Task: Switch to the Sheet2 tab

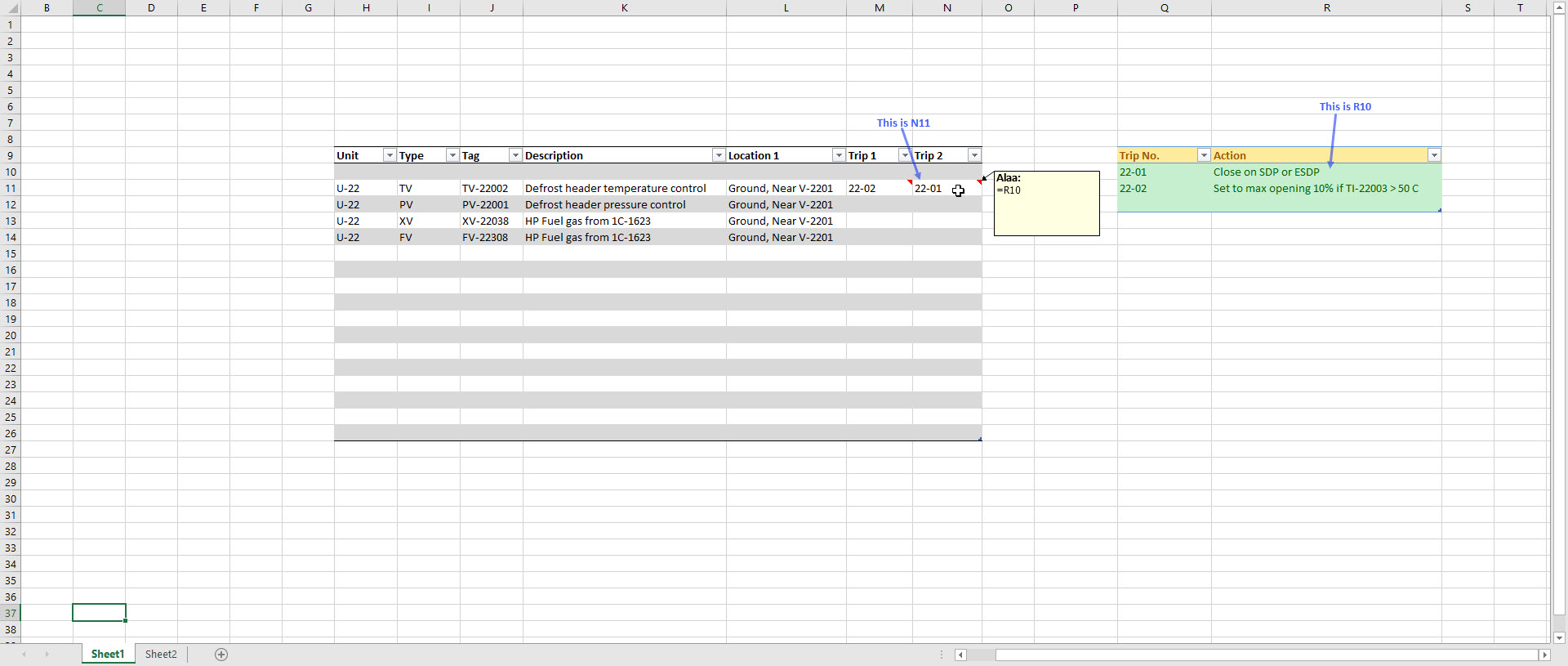Action: point(161,654)
